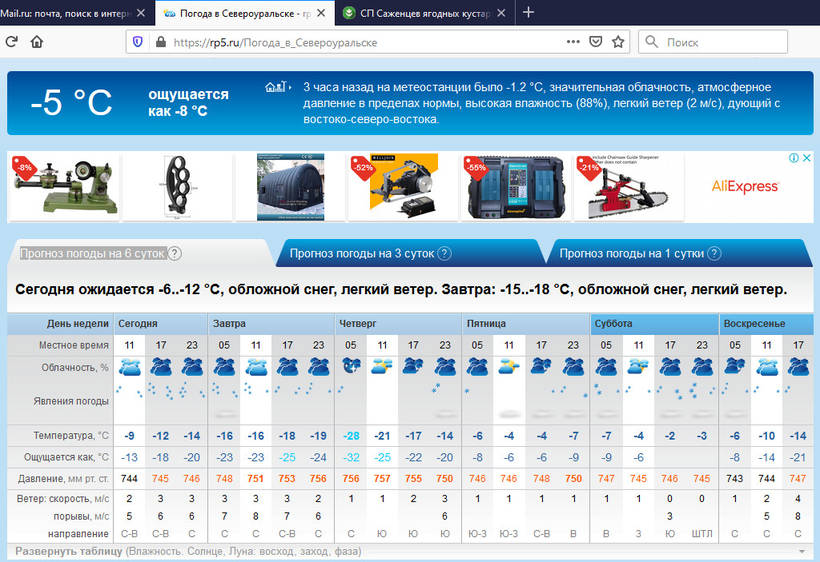Click the tracking protection shield icon
This screenshot has height=562, width=820.
tap(138, 42)
